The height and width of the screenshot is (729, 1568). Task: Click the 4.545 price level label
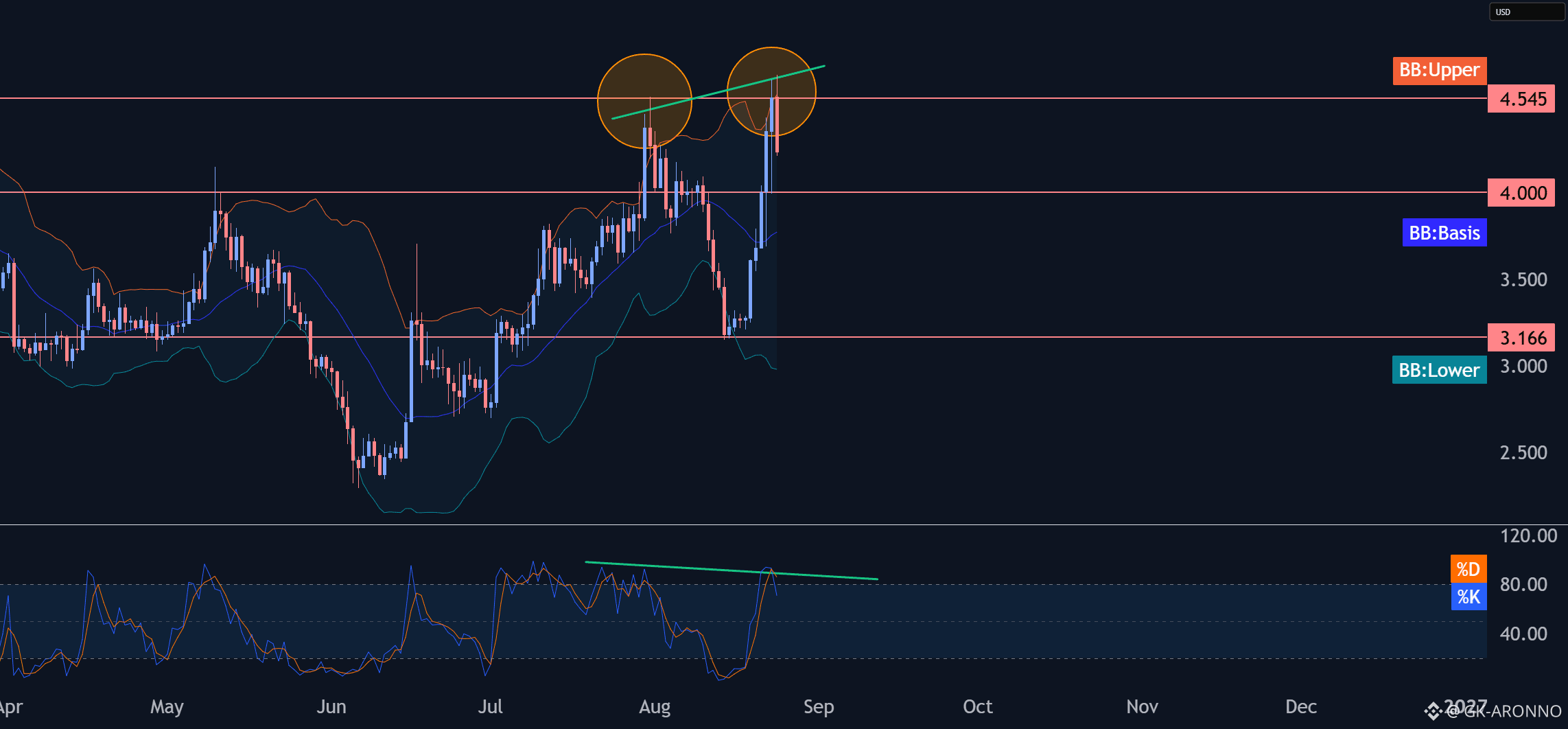(x=1521, y=99)
